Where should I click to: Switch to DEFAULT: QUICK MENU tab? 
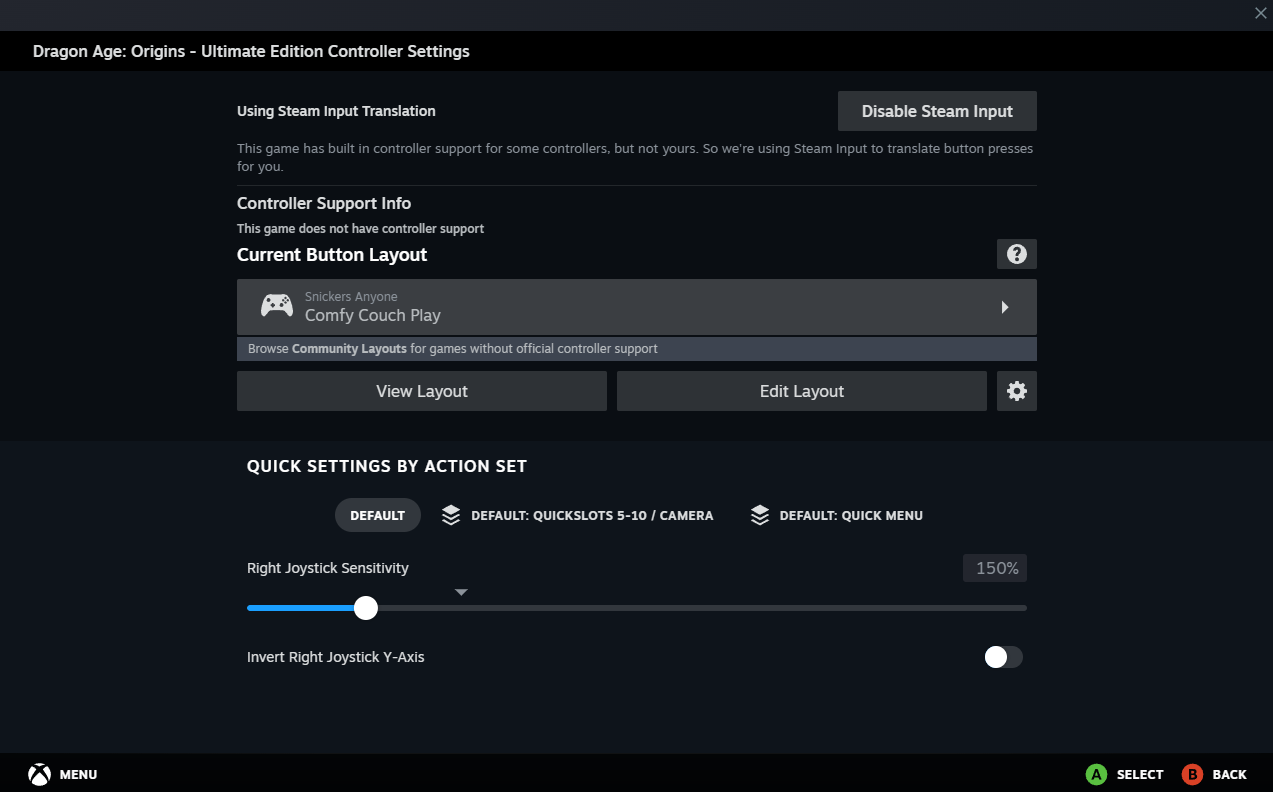[x=837, y=515]
